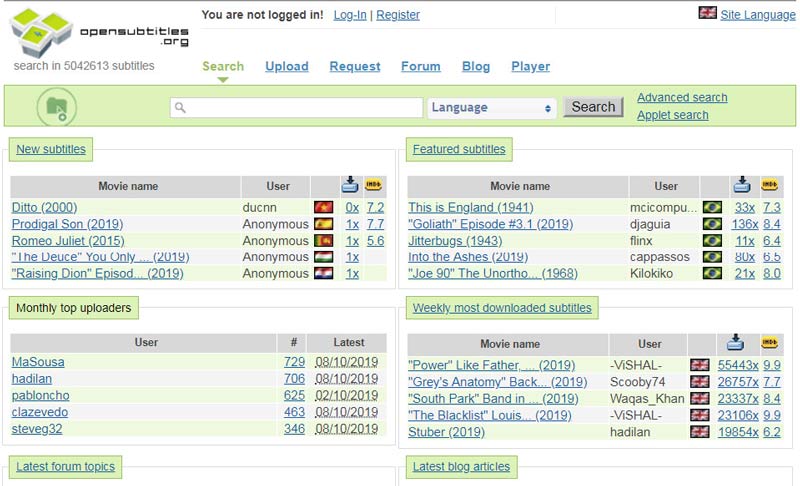The height and width of the screenshot is (486, 800).
Task: Open Prodigal Son (2019) subtitle page
Action: [x=67, y=225]
